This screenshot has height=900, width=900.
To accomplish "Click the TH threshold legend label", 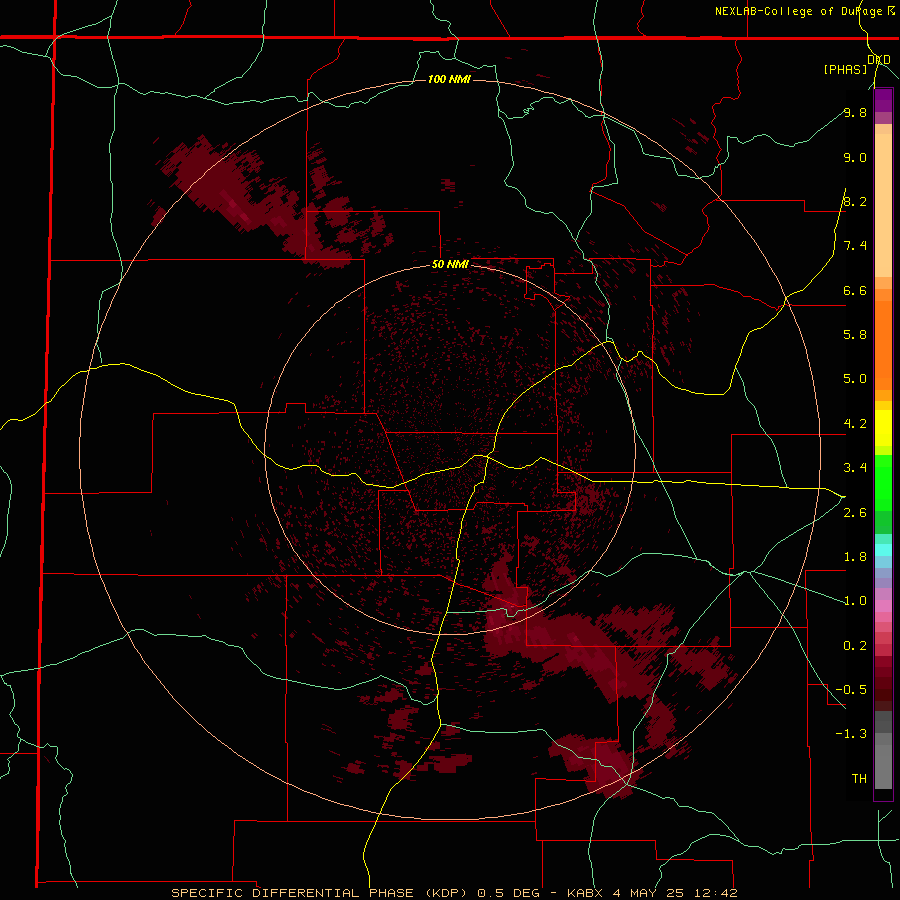I will 859,778.
